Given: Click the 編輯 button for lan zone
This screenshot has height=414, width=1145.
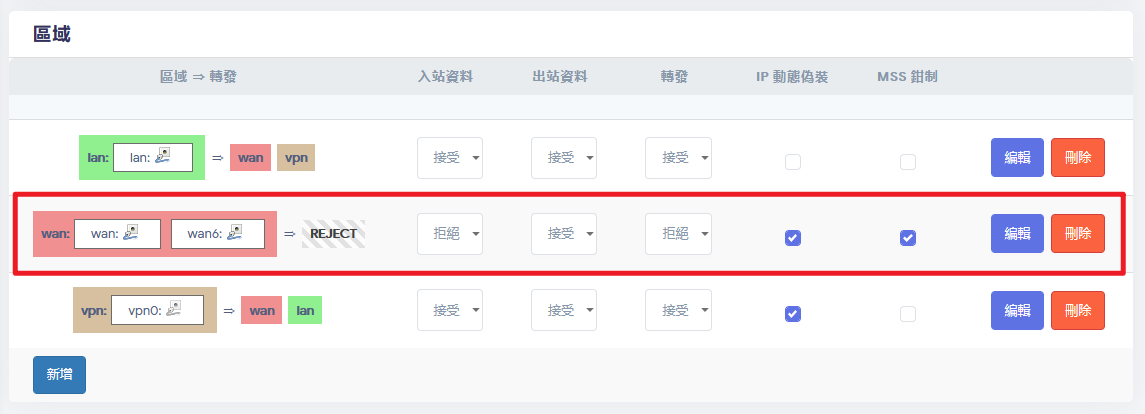Looking at the screenshot, I should 1017,157.
